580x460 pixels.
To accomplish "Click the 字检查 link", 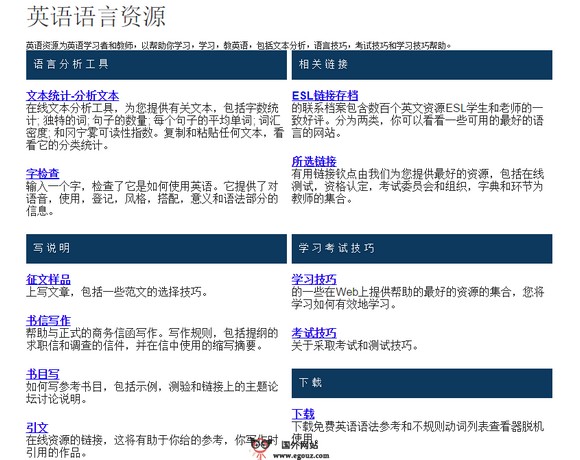I will tap(43, 173).
